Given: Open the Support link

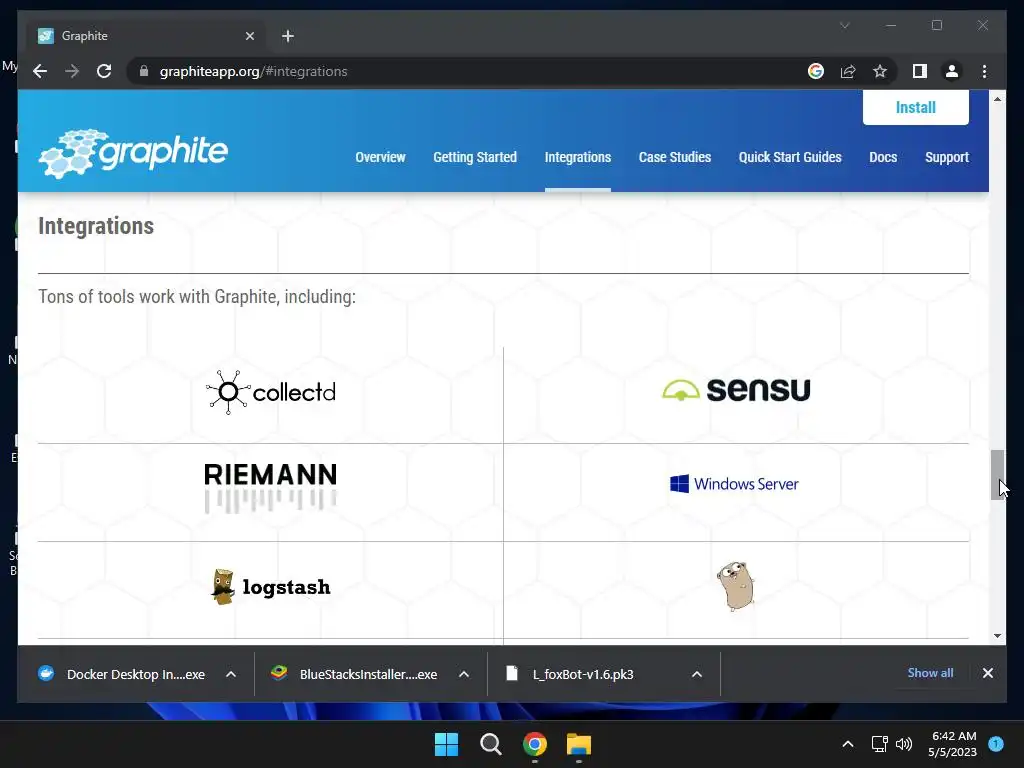Looking at the screenshot, I should [946, 157].
